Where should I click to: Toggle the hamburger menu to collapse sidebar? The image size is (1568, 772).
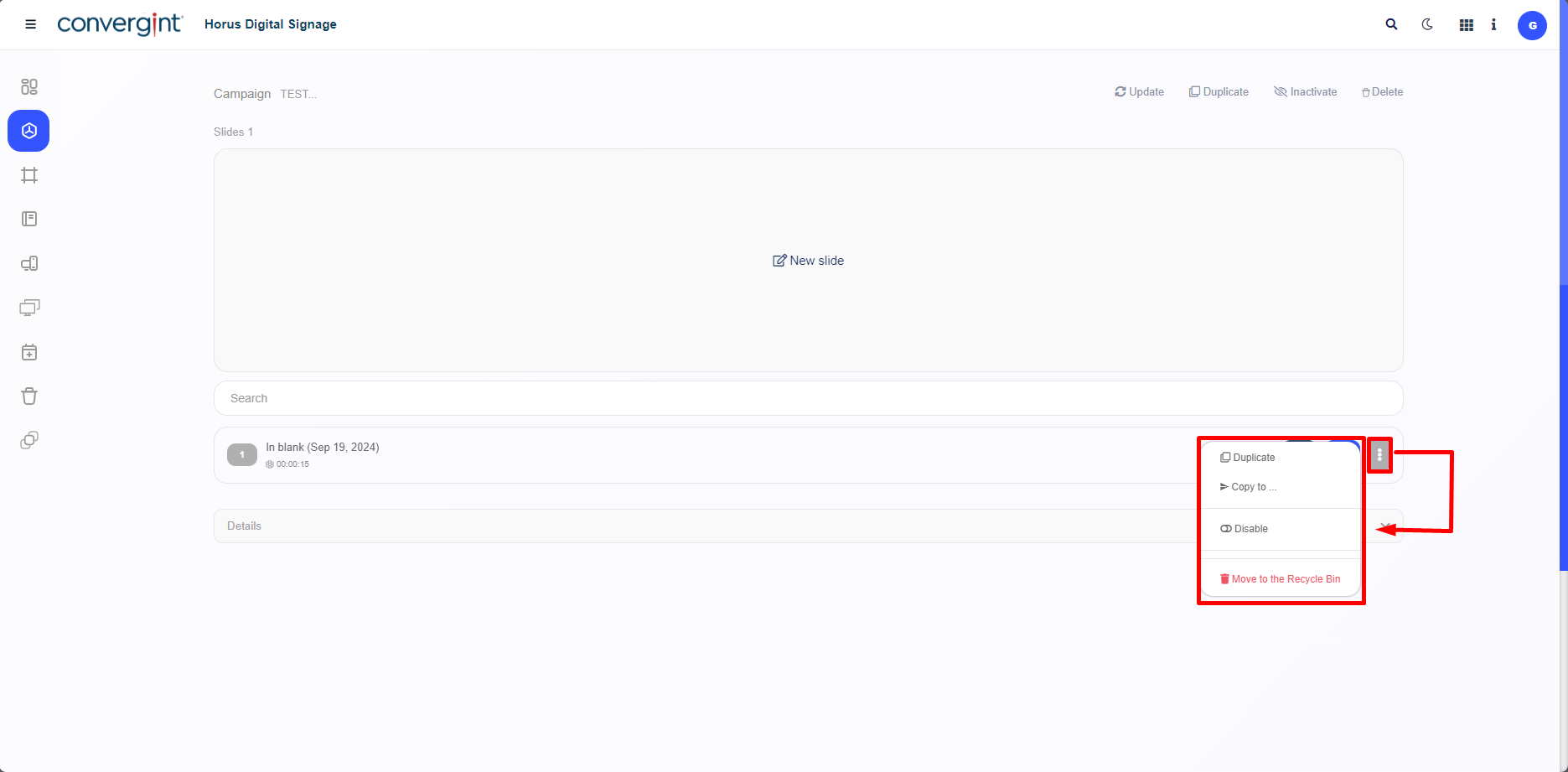click(x=31, y=24)
